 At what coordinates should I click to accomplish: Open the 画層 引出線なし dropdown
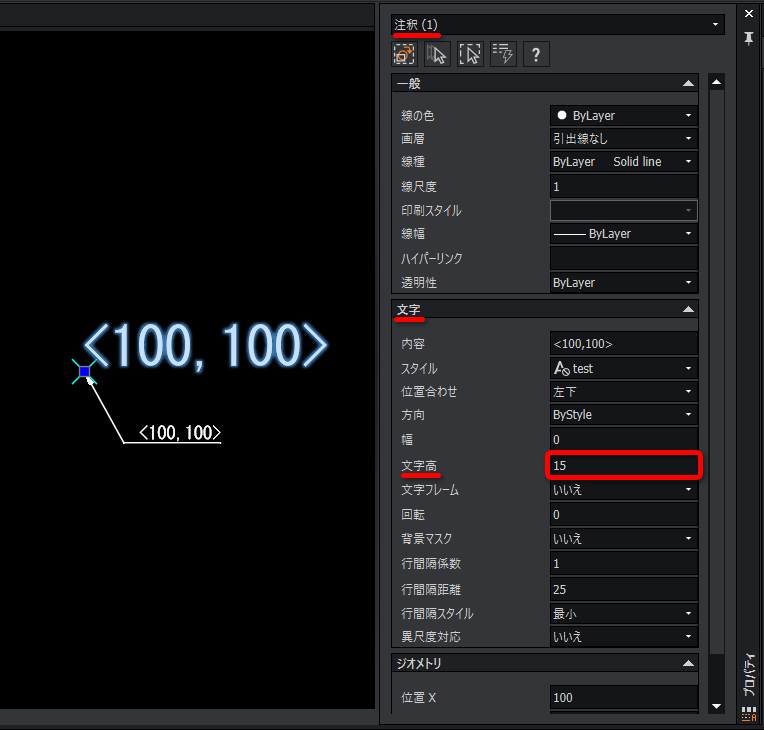pos(624,138)
